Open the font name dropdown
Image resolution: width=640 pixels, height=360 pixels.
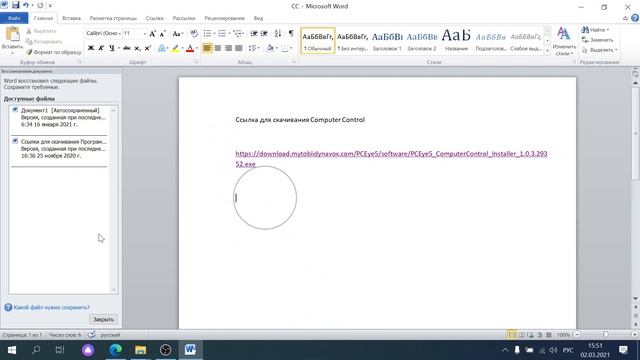(120, 33)
